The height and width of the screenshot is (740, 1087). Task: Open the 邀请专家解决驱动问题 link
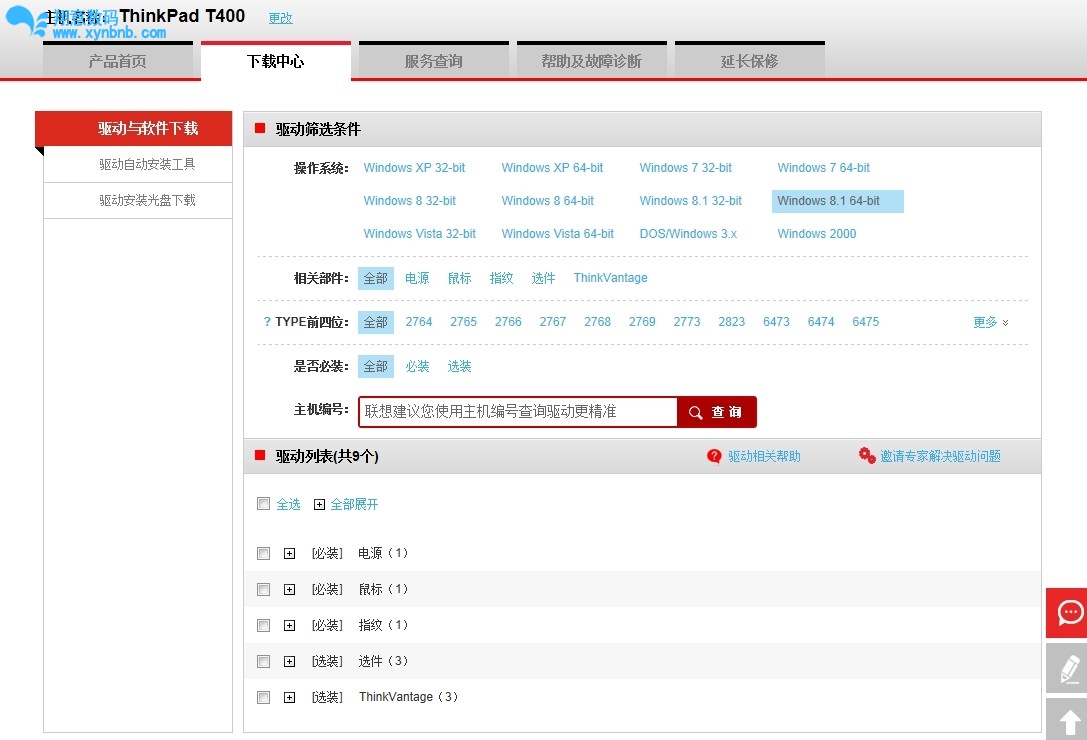click(x=940, y=456)
